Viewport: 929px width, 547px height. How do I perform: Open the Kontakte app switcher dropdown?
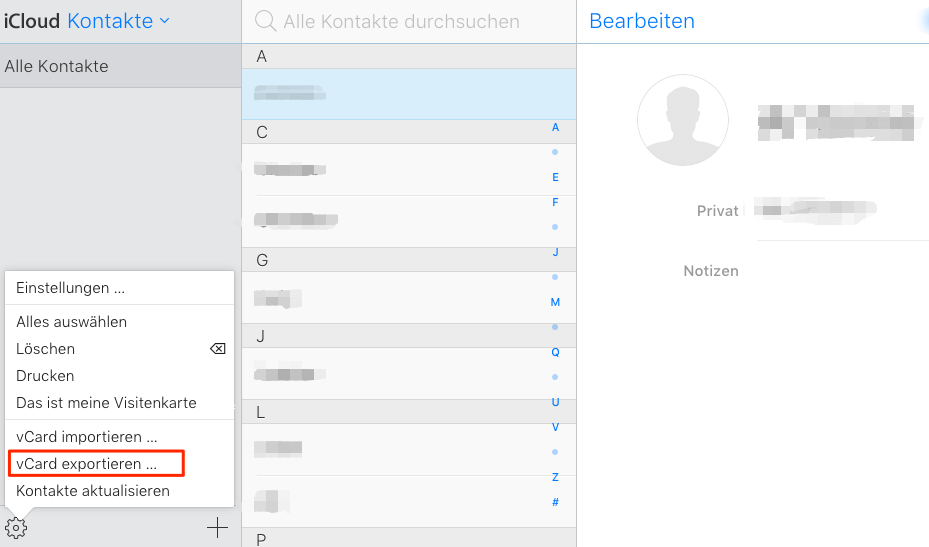point(118,21)
